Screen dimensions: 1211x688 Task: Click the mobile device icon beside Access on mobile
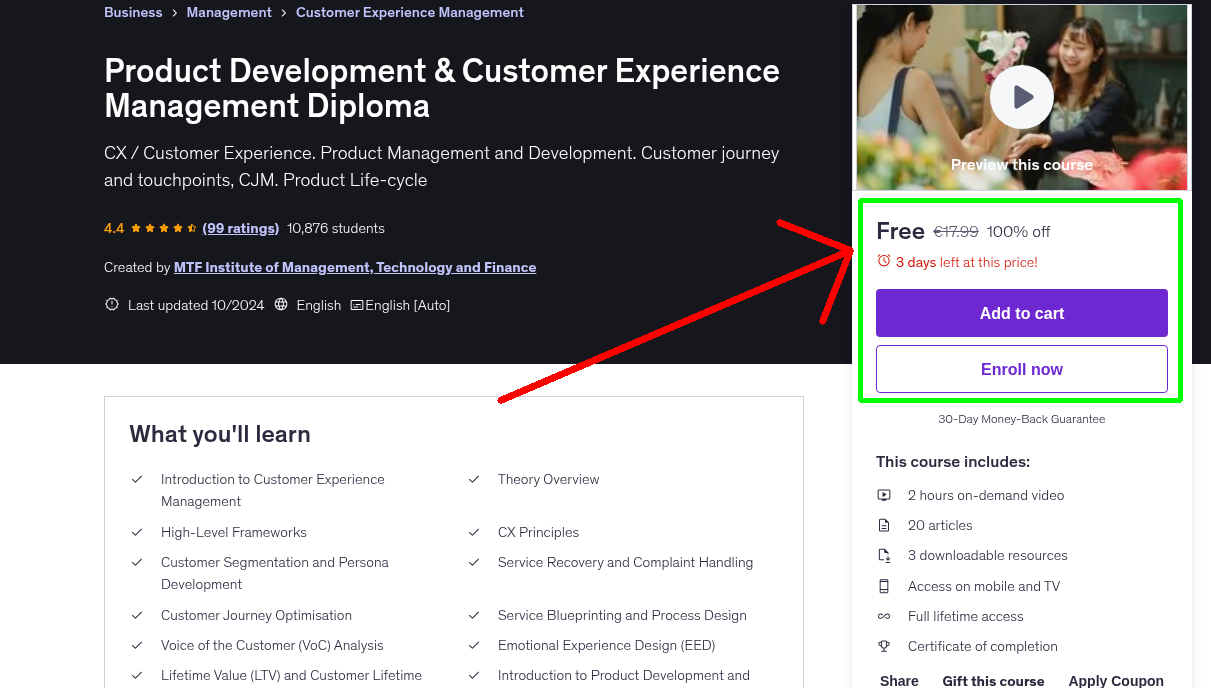884,586
